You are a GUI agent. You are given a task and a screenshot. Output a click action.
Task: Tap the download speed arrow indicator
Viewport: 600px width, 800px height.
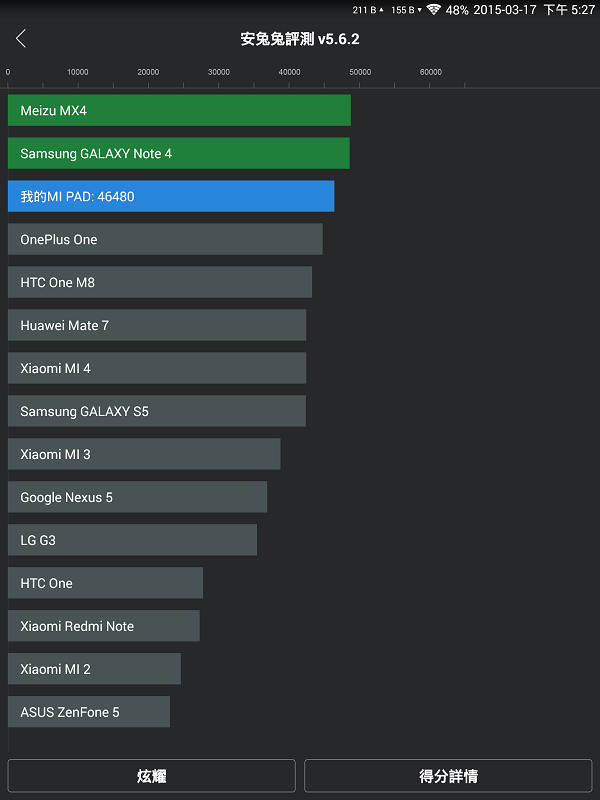pos(419,10)
